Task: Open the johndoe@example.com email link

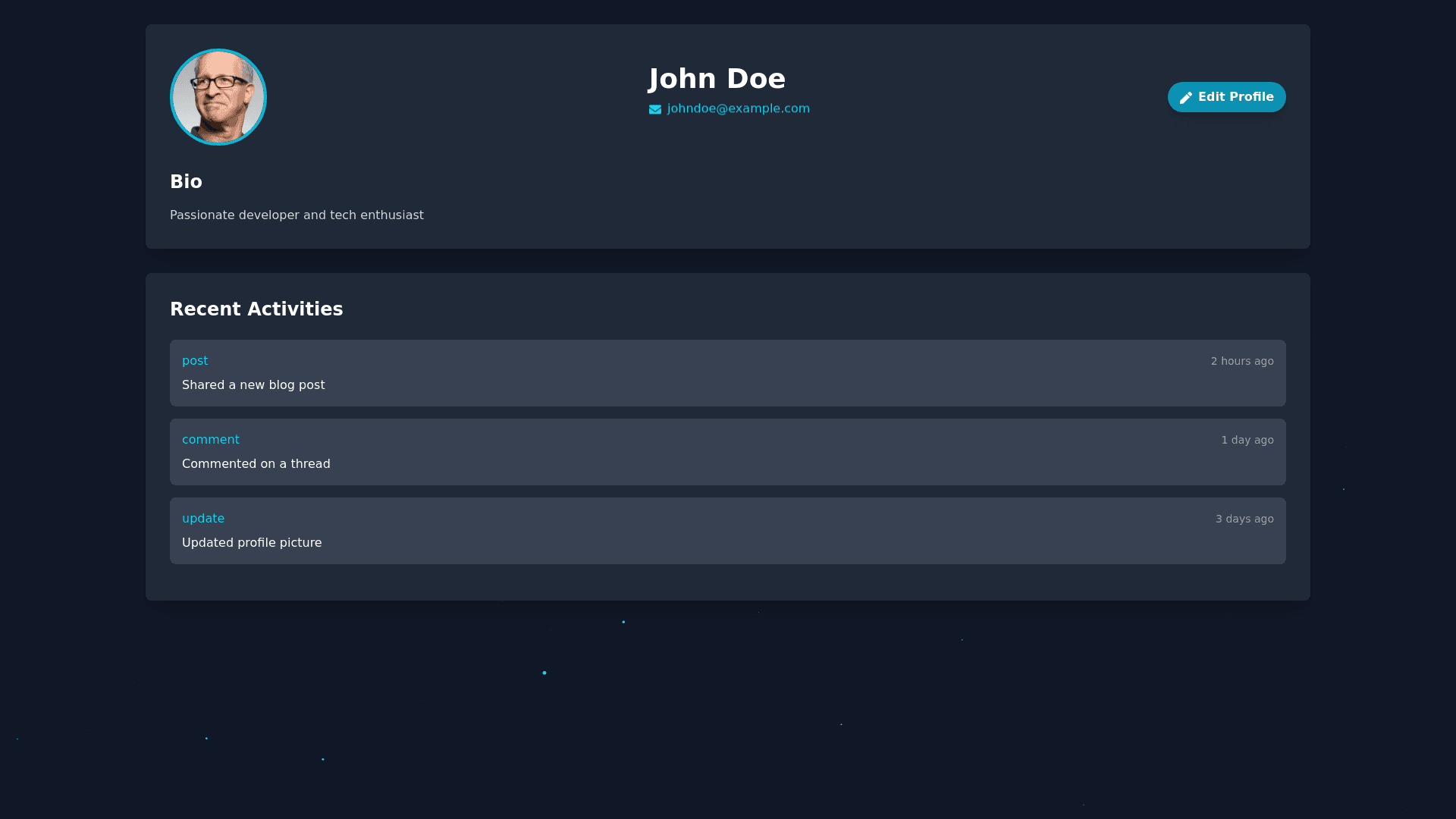Action: [738, 108]
